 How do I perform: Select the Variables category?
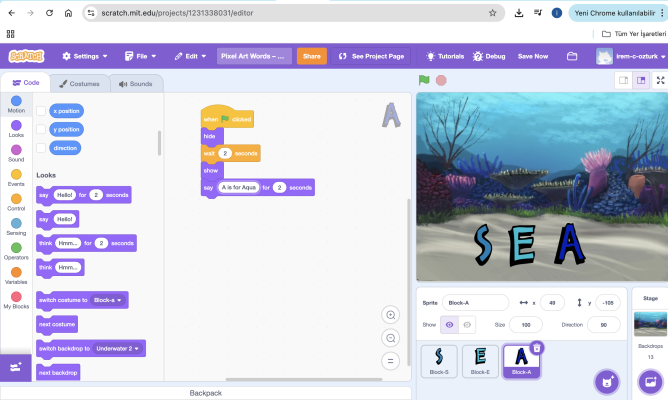[x=16, y=276]
